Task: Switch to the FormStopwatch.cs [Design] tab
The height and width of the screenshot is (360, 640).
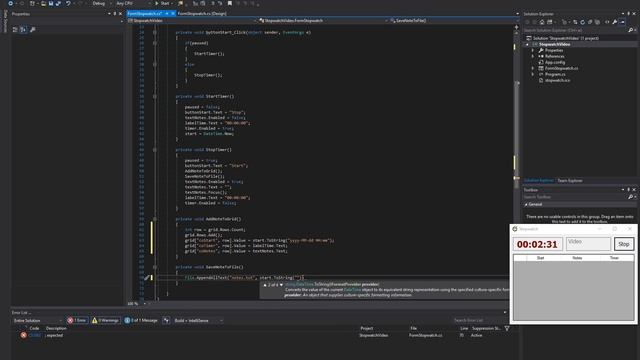Action: coord(202,13)
